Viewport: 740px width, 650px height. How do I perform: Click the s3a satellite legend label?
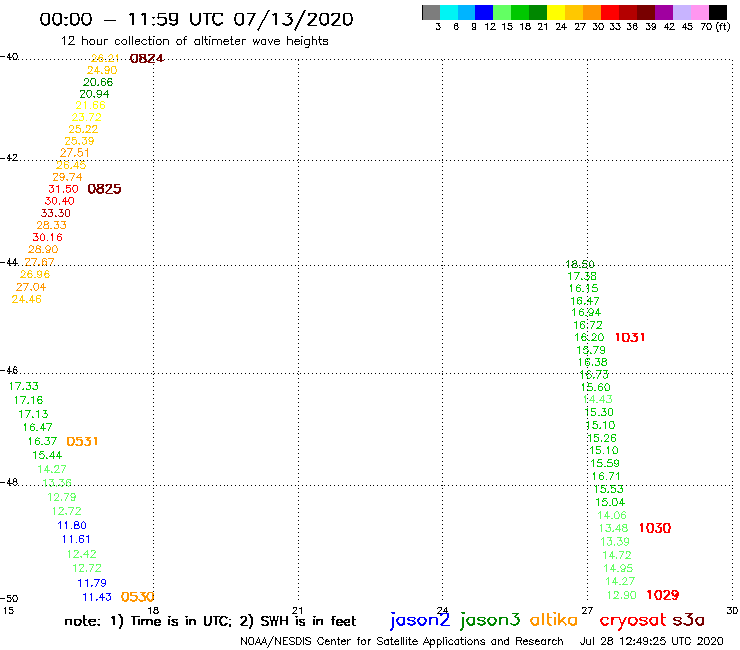tap(688, 620)
